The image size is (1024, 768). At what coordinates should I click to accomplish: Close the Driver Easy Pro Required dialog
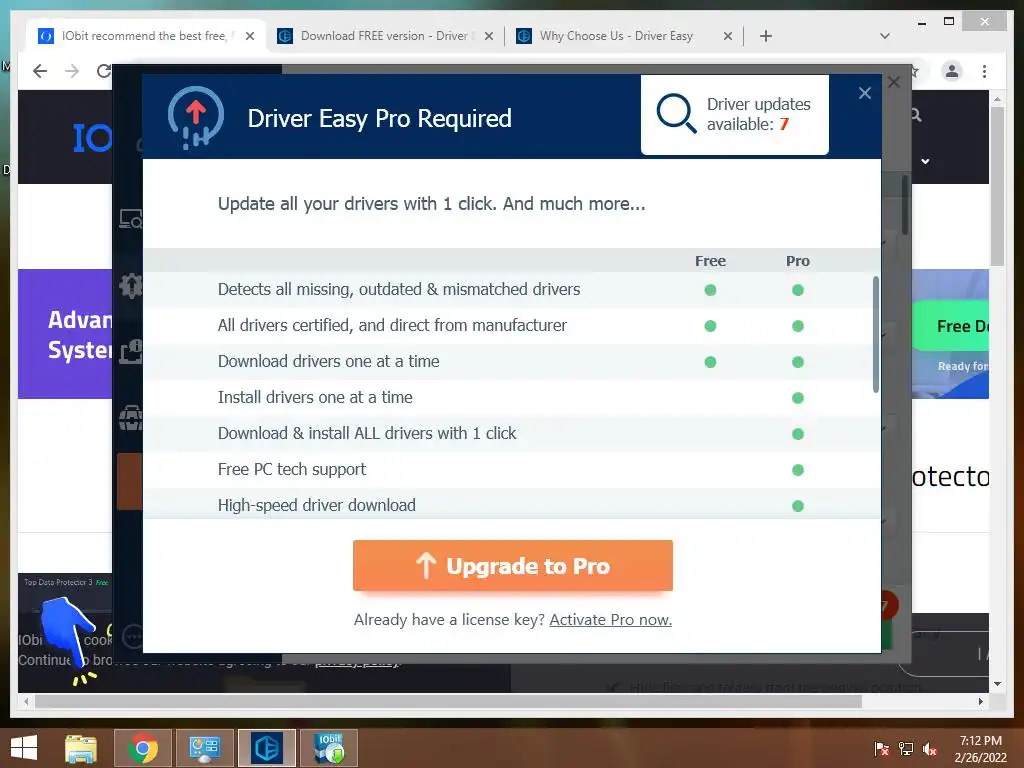(x=865, y=93)
